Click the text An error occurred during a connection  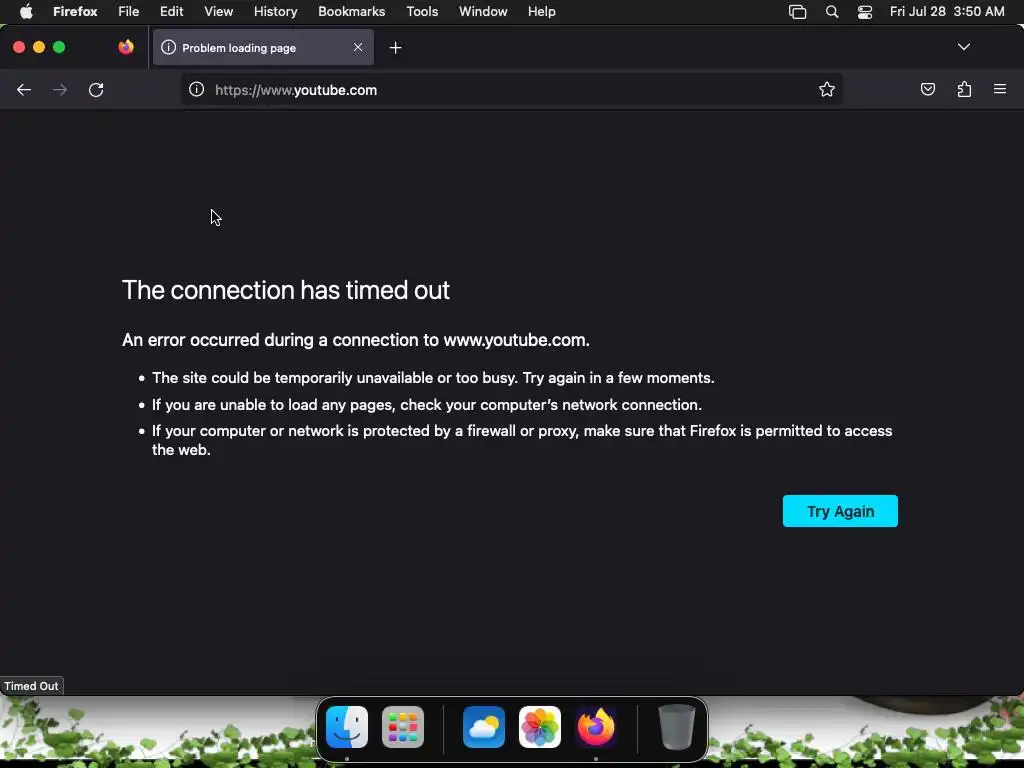pyautogui.click(x=356, y=340)
